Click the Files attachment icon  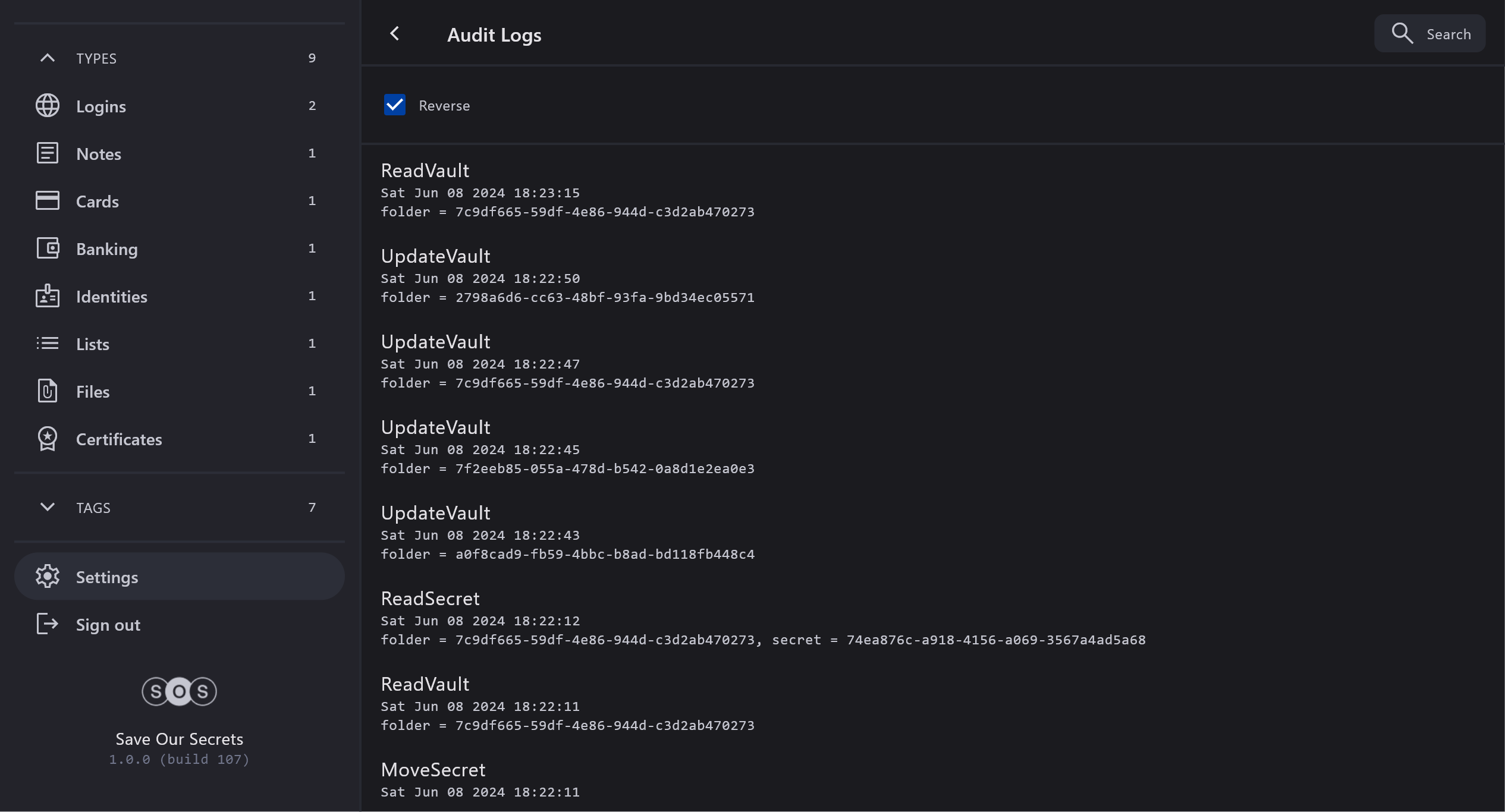coord(48,391)
